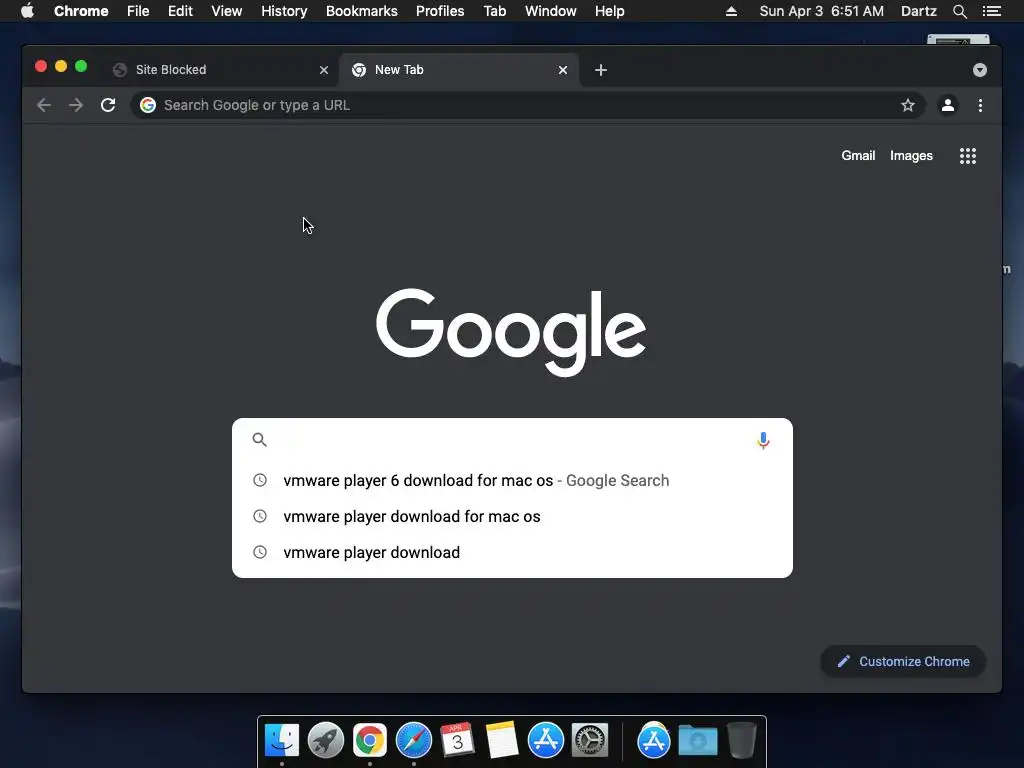
Task: Click the Customize Chrome button
Action: 903,662
